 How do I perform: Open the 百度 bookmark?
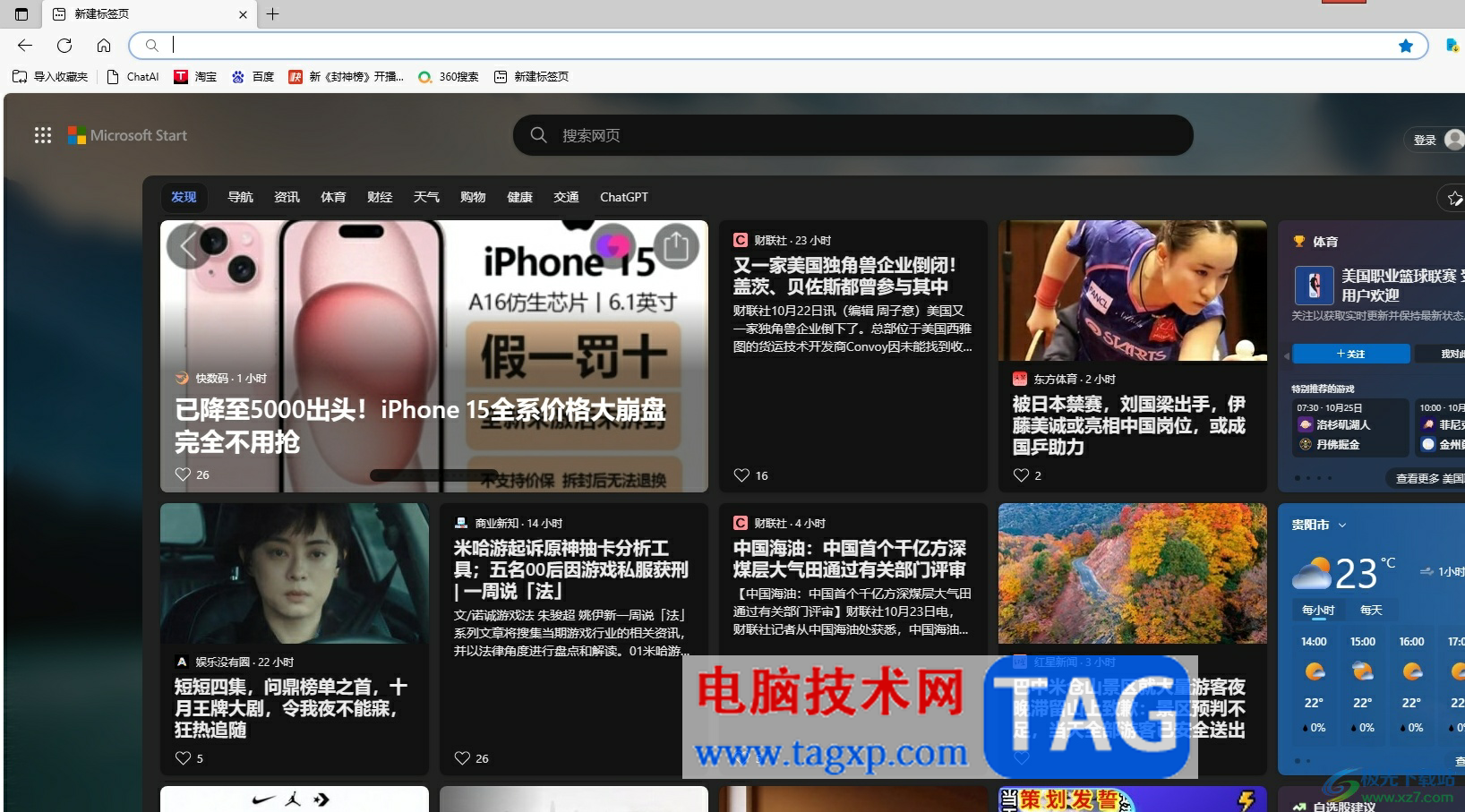point(253,77)
